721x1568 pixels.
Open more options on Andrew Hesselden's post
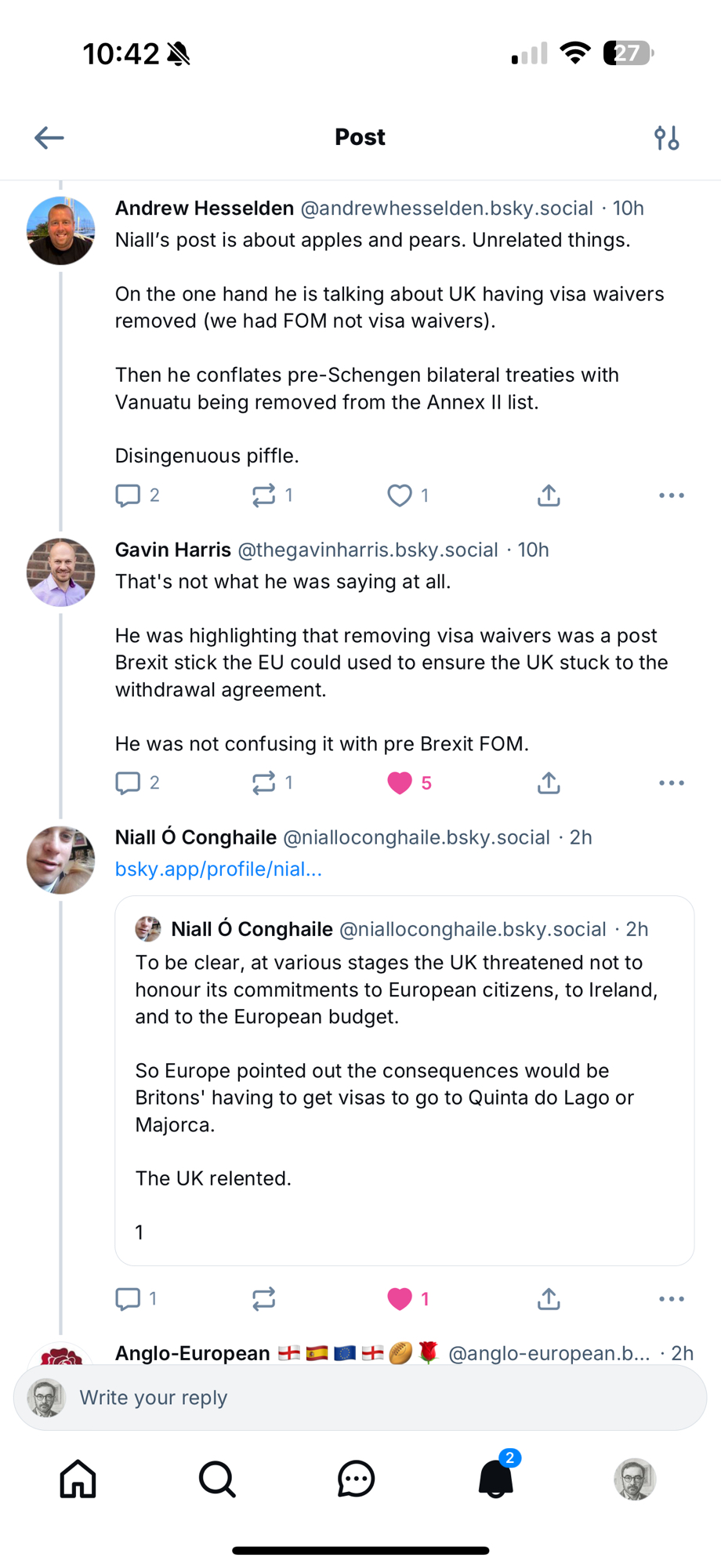tap(672, 495)
